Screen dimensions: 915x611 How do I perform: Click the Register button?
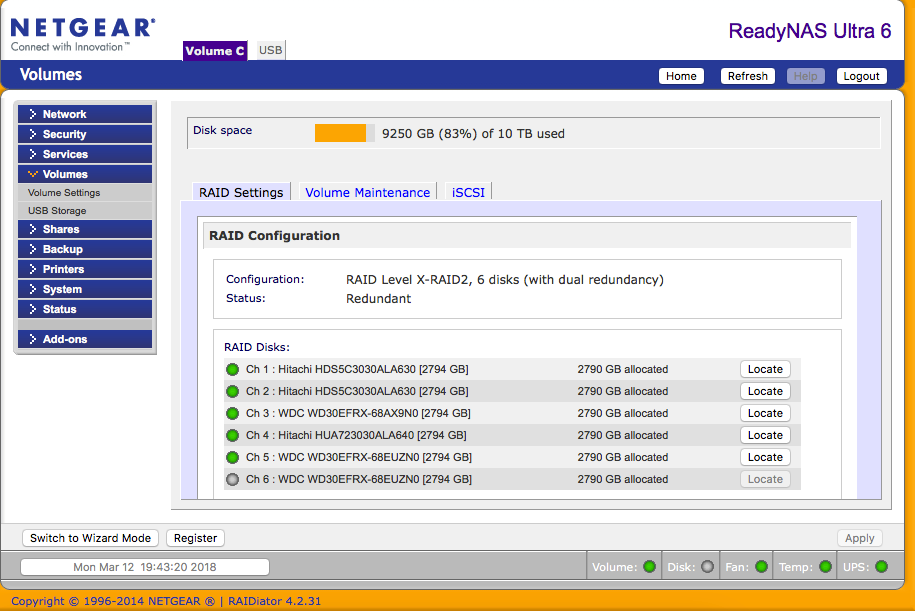195,538
